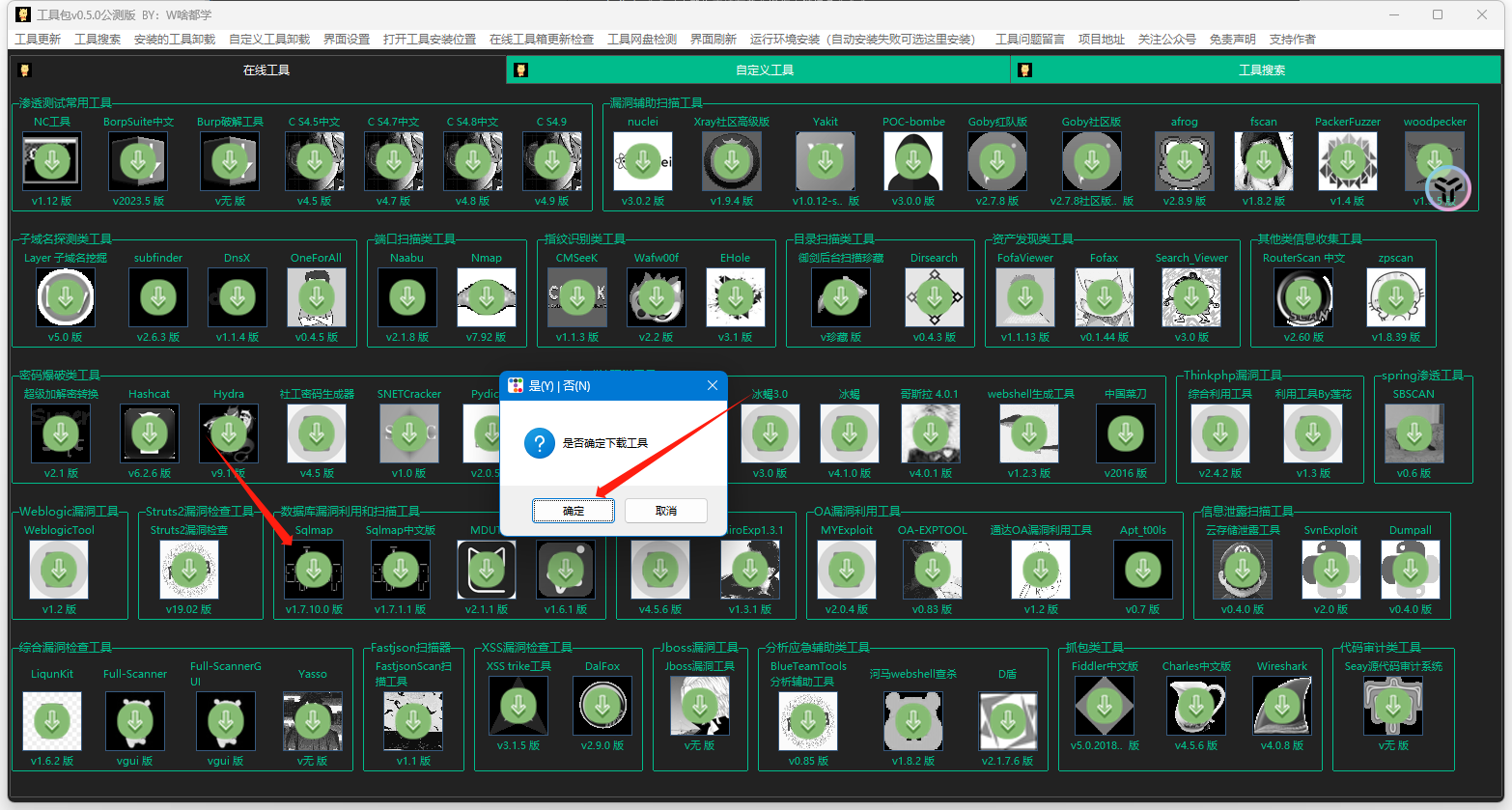Download the Seay源代码审计系统 tool
This screenshot has height=810, width=1512.
click(1393, 706)
